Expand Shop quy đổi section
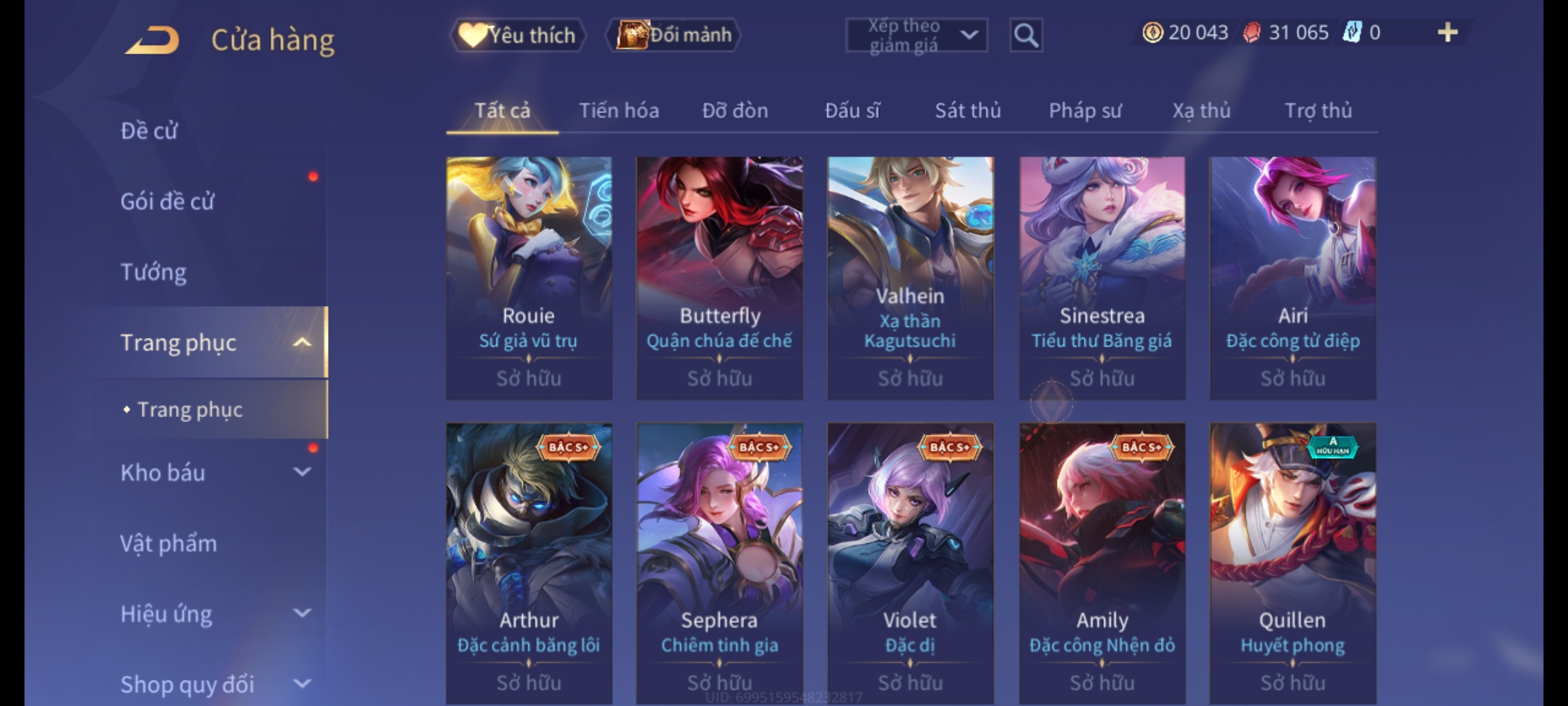This screenshot has height=706, width=1568. click(x=302, y=684)
